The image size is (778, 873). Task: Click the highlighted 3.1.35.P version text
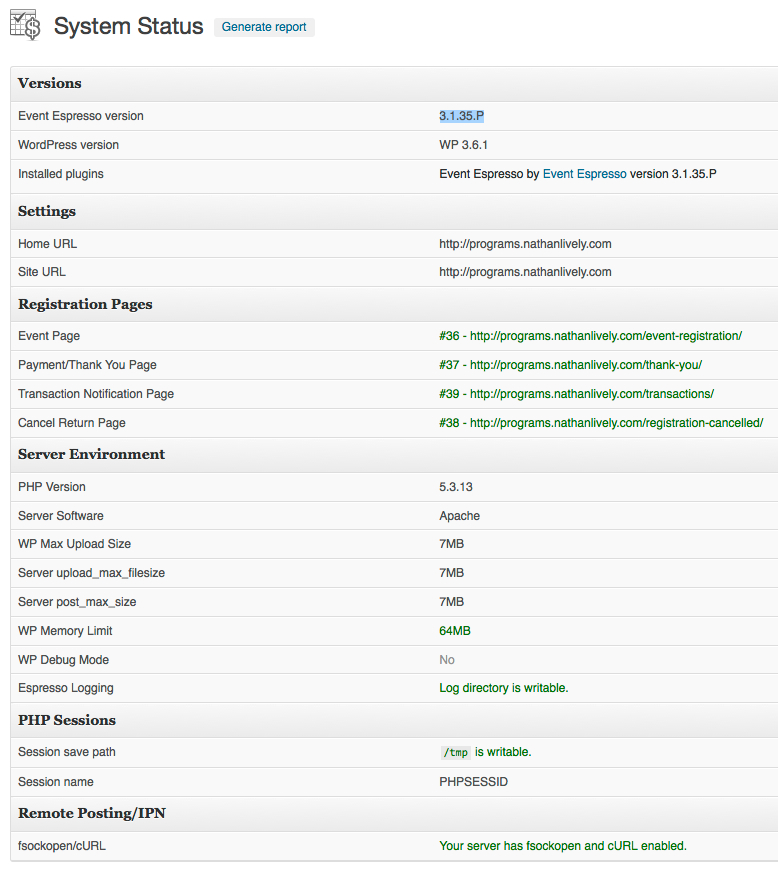click(x=461, y=116)
